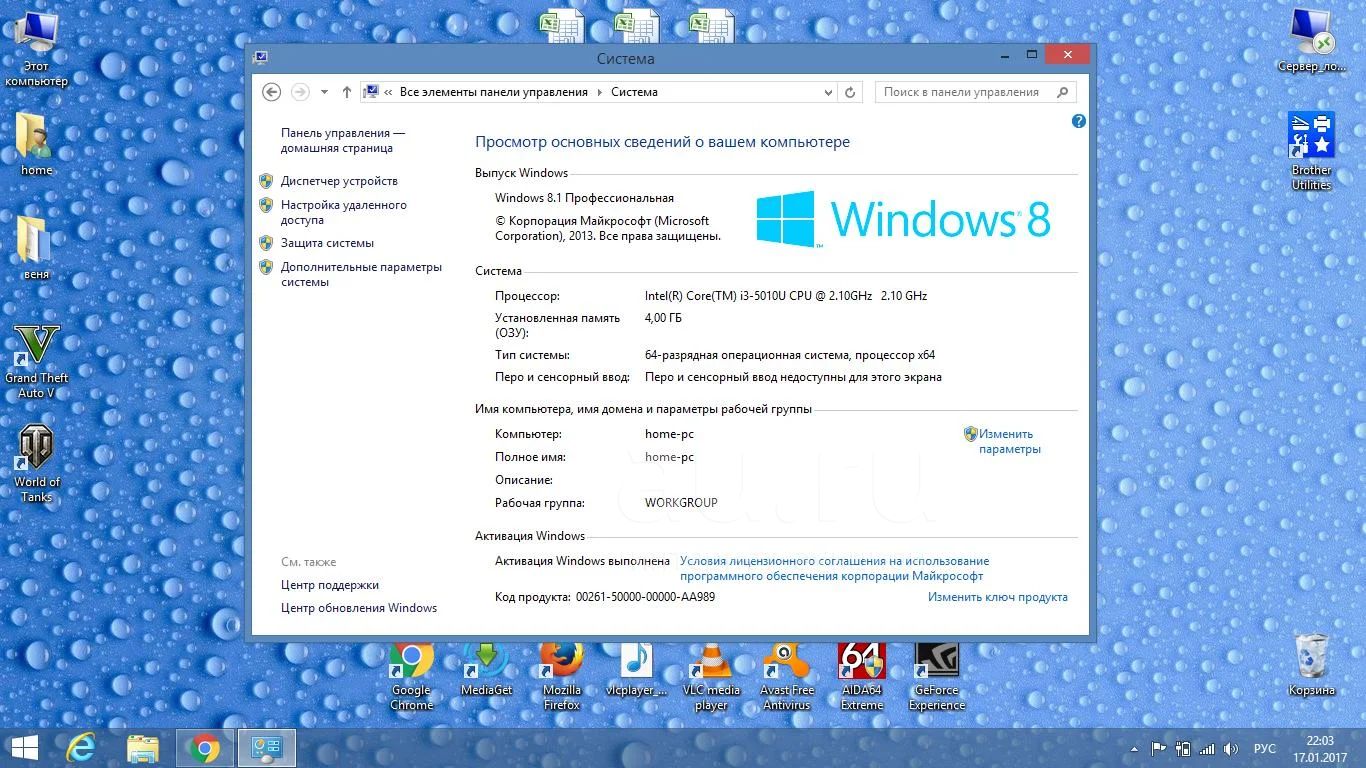1366x768 pixels.
Task: Open the Windows Start button
Action: (x=24, y=748)
